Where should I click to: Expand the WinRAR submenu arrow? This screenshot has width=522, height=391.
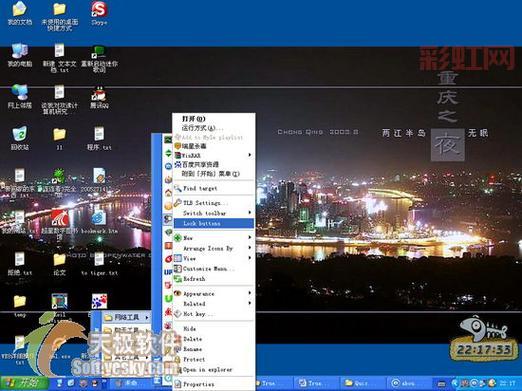(249, 155)
